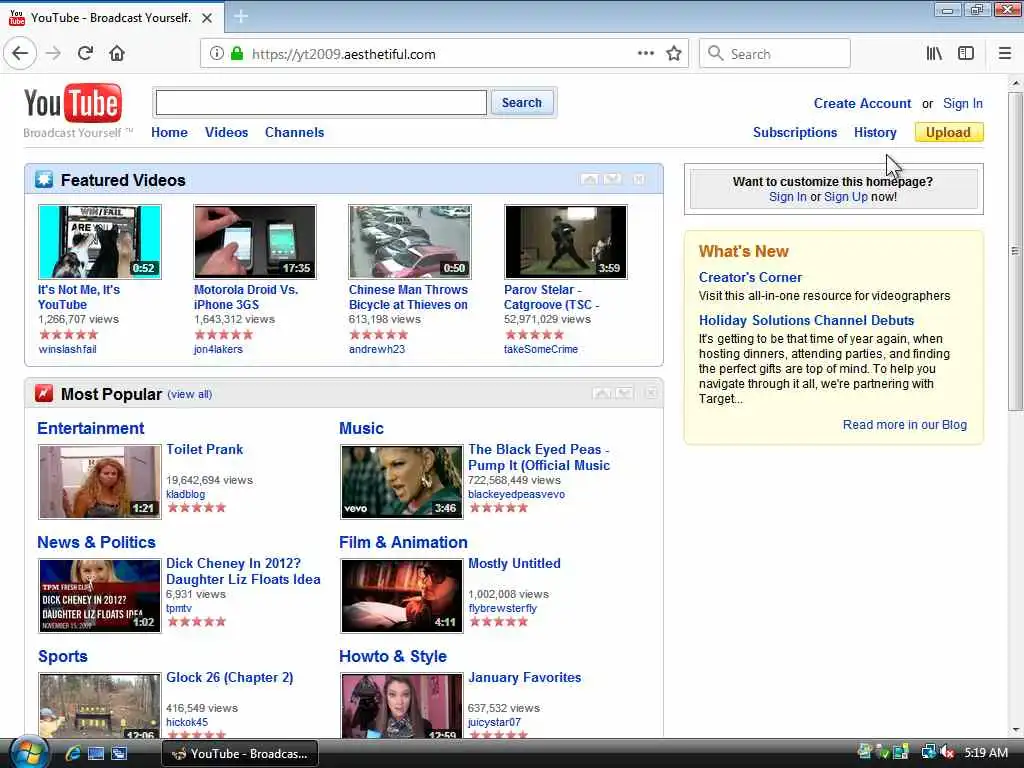The width and height of the screenshot is (1024, 768).
Task: Open the Holiday Solutions Channel Debuts link
Action: pyautogui.click(x=807, y=321)
